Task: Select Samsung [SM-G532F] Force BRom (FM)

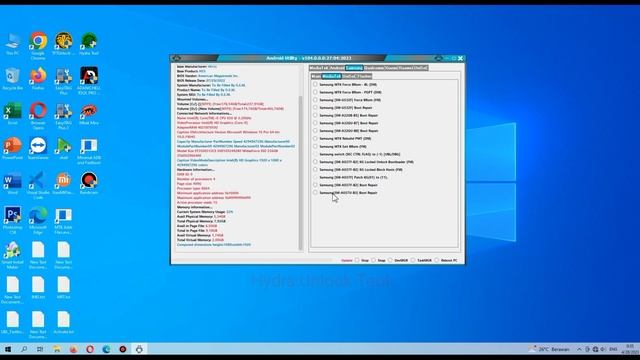Action: pyautogui.click(x=347, y=100)
